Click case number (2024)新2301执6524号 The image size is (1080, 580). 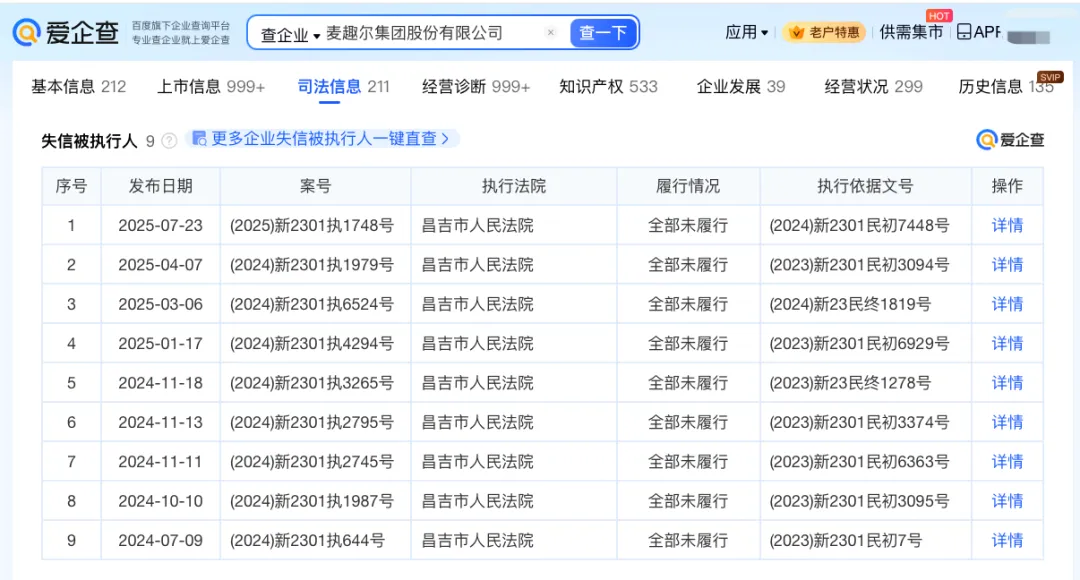coord(312,304)
